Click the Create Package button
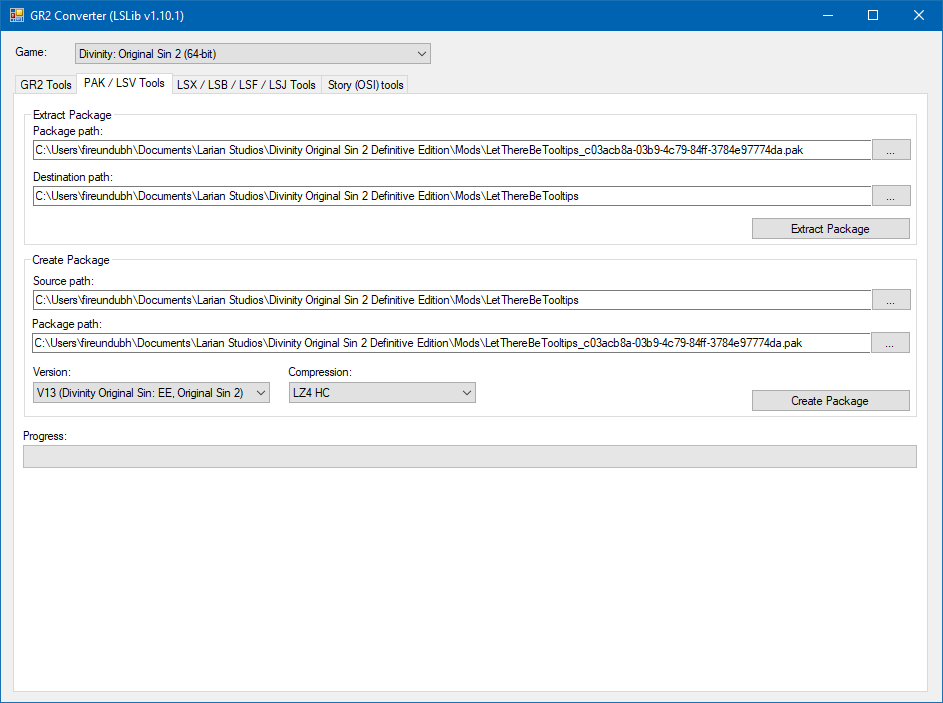 (x=830, y=401)
